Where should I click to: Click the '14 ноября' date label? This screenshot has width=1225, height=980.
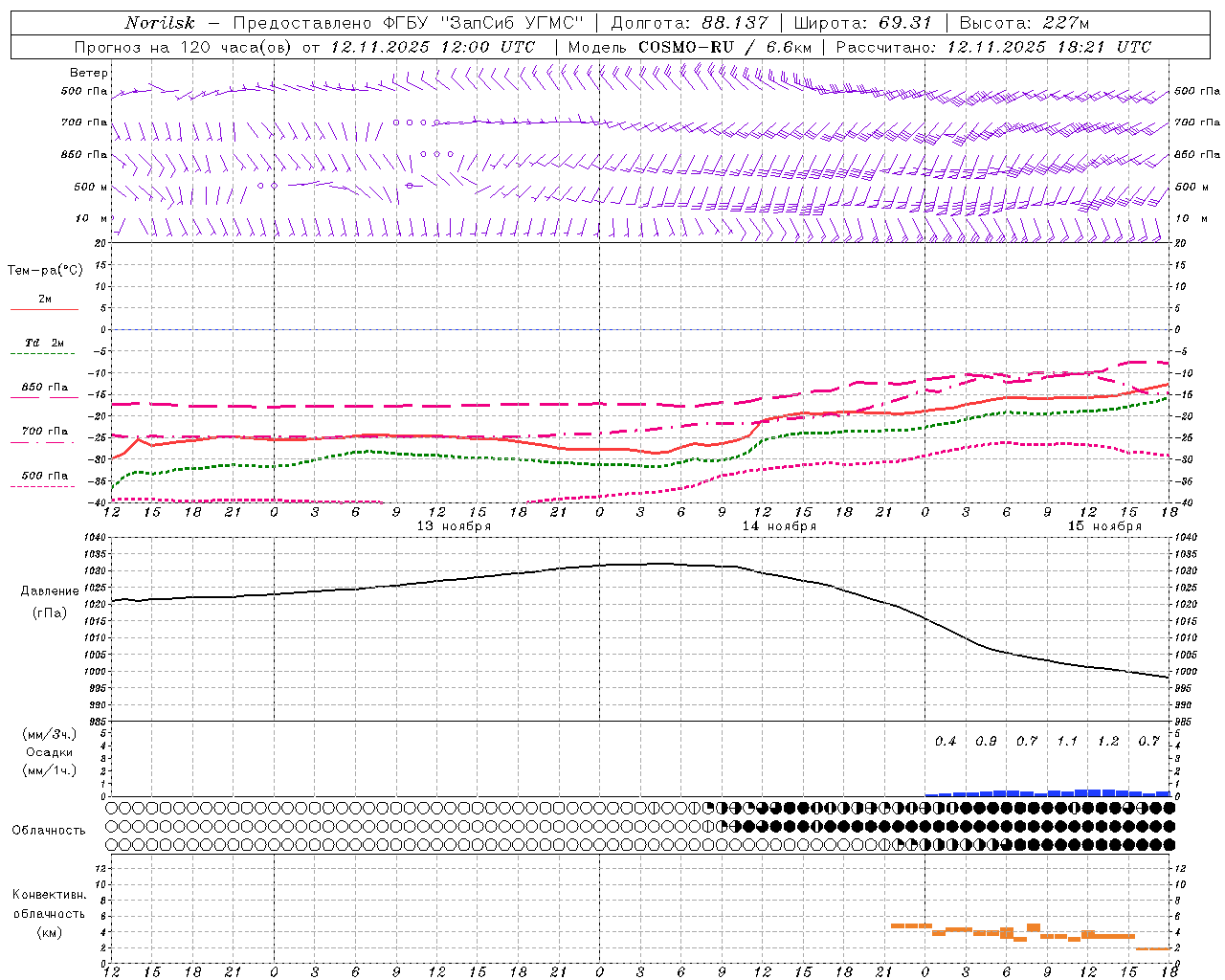[779, 526]
